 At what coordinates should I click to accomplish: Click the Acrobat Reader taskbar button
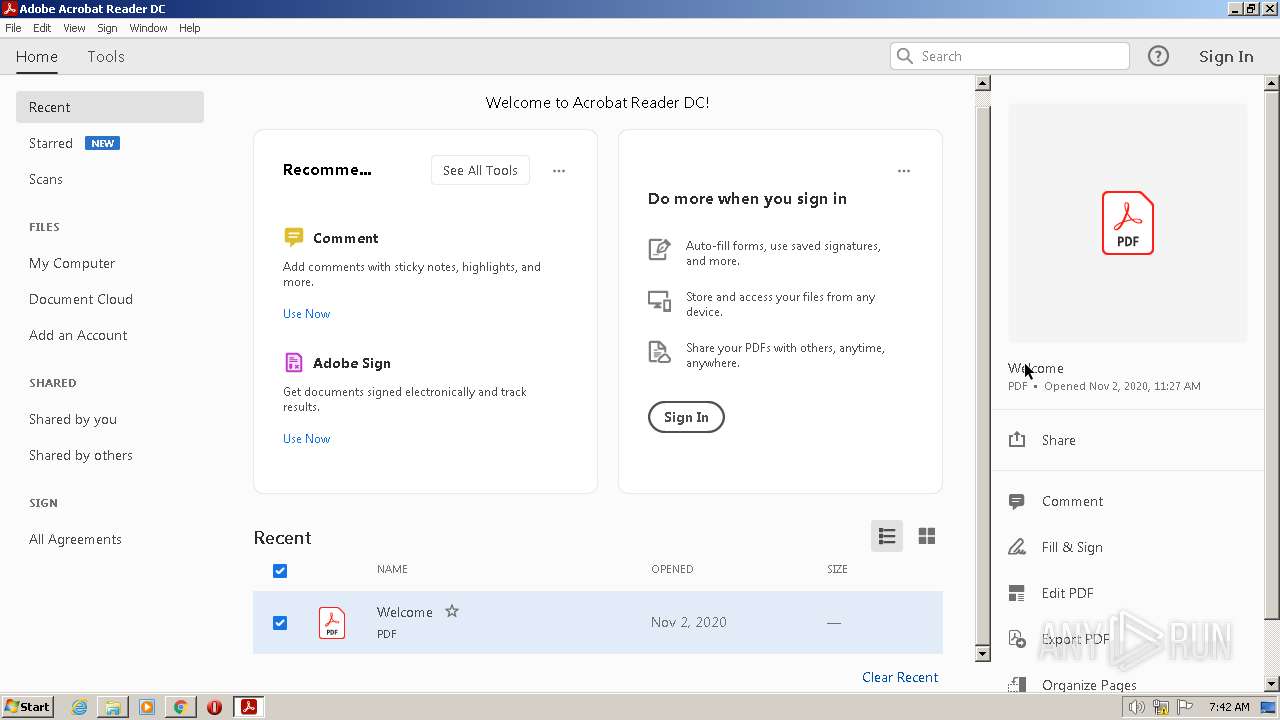point(248,707)
